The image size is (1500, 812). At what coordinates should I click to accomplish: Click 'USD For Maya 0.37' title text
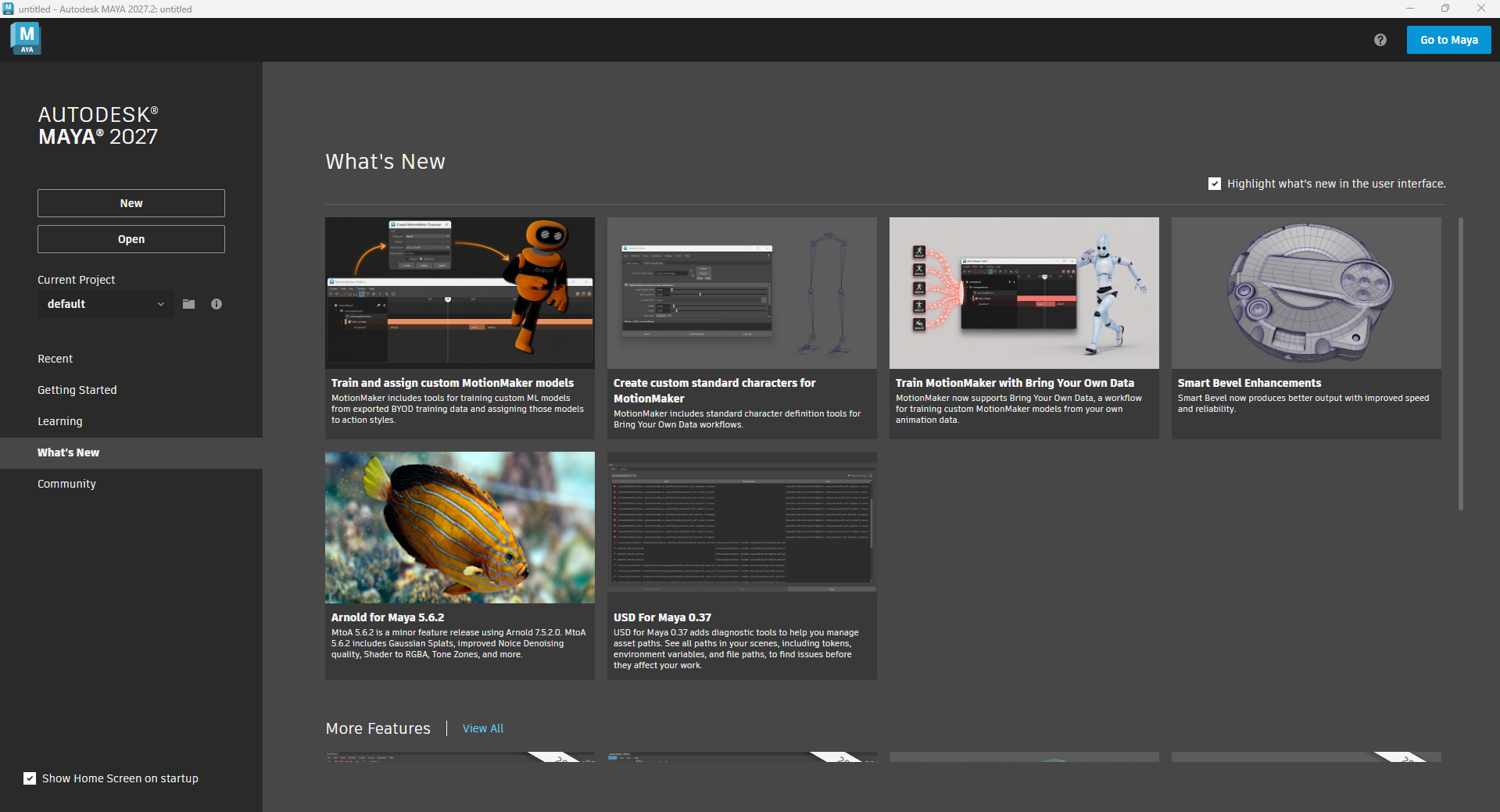[x=662, y=617]
